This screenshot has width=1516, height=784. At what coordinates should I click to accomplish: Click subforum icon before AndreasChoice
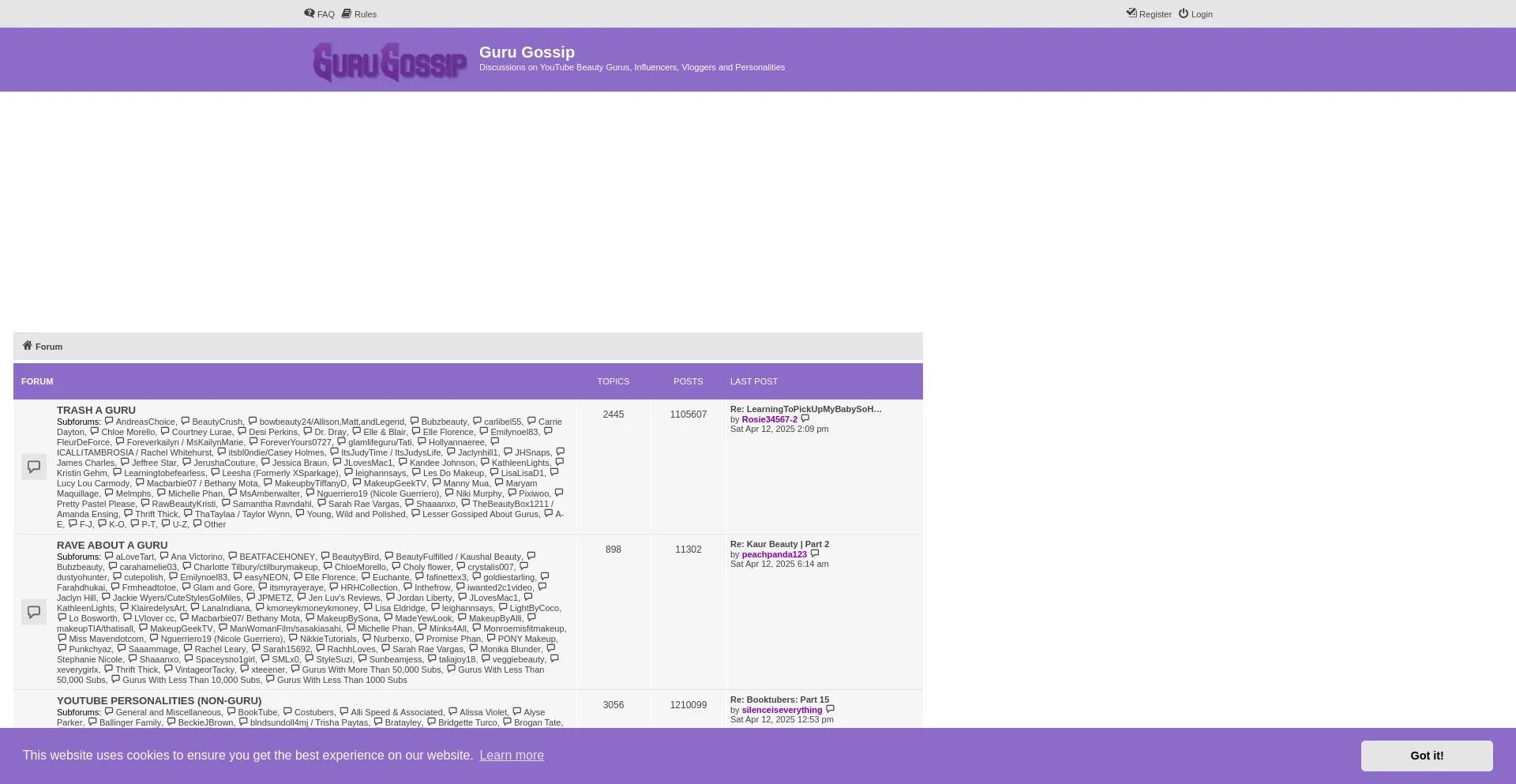pos(110,422)
